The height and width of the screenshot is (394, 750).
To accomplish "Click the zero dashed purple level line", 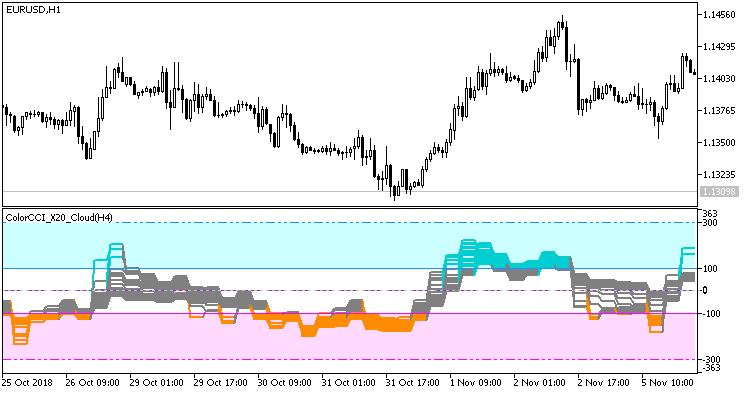I will click(x=349, y=290).
